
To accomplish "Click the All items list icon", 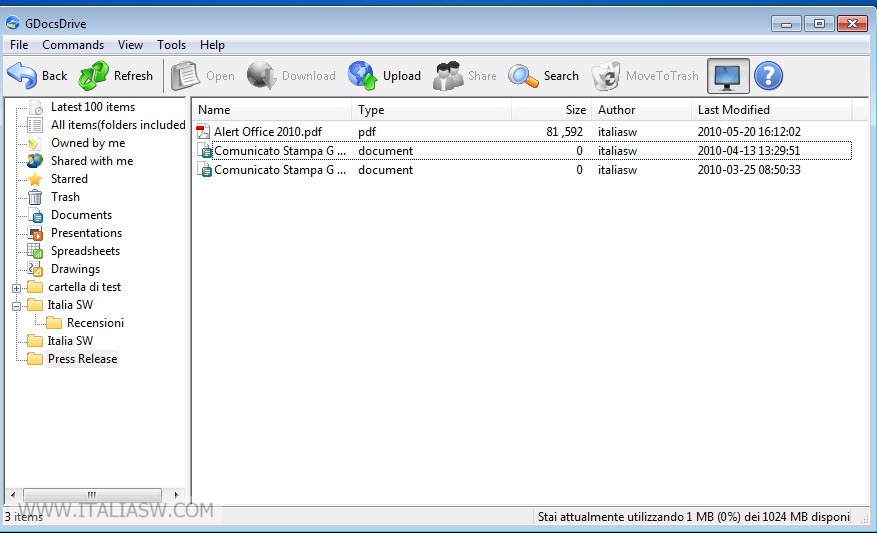I will click(35, 125).
